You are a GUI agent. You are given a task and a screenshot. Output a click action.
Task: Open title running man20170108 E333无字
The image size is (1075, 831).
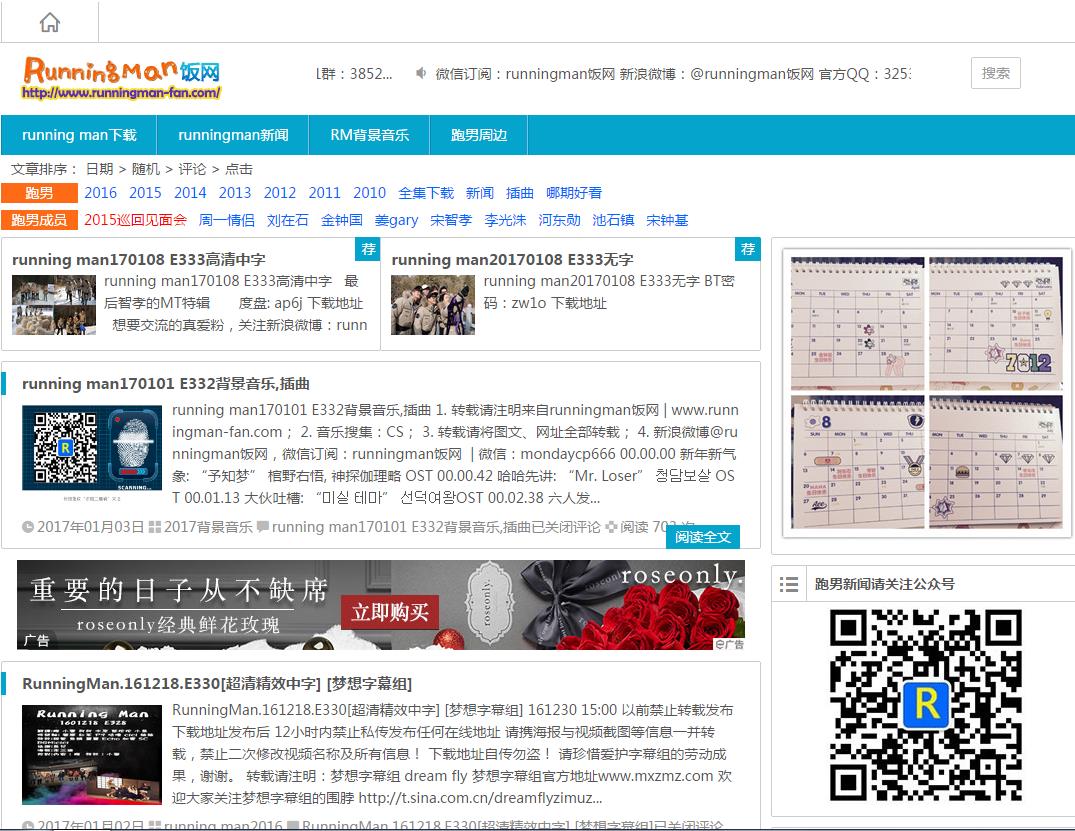[512, 260]
